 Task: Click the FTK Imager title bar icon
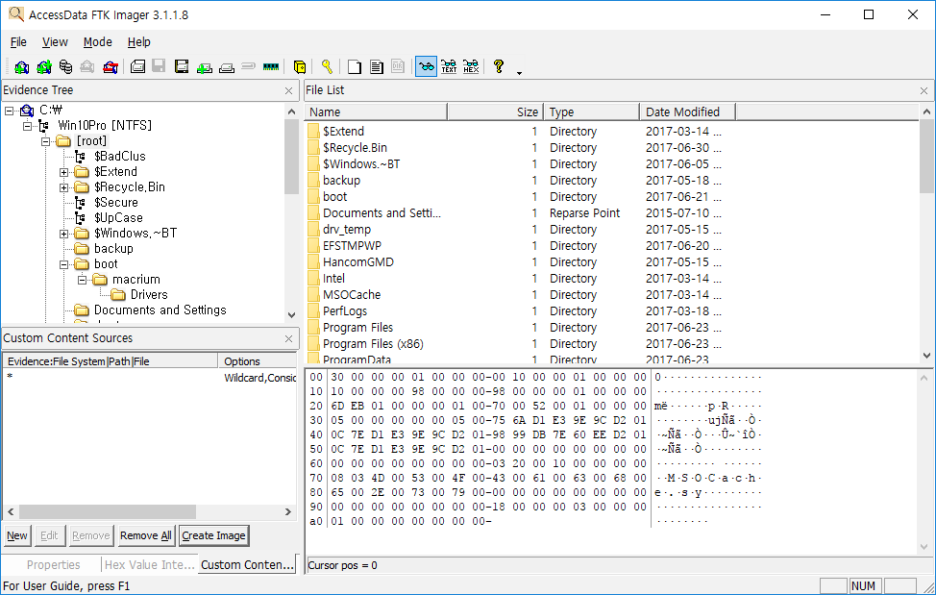pyautogui.click(x=16, y=14)
